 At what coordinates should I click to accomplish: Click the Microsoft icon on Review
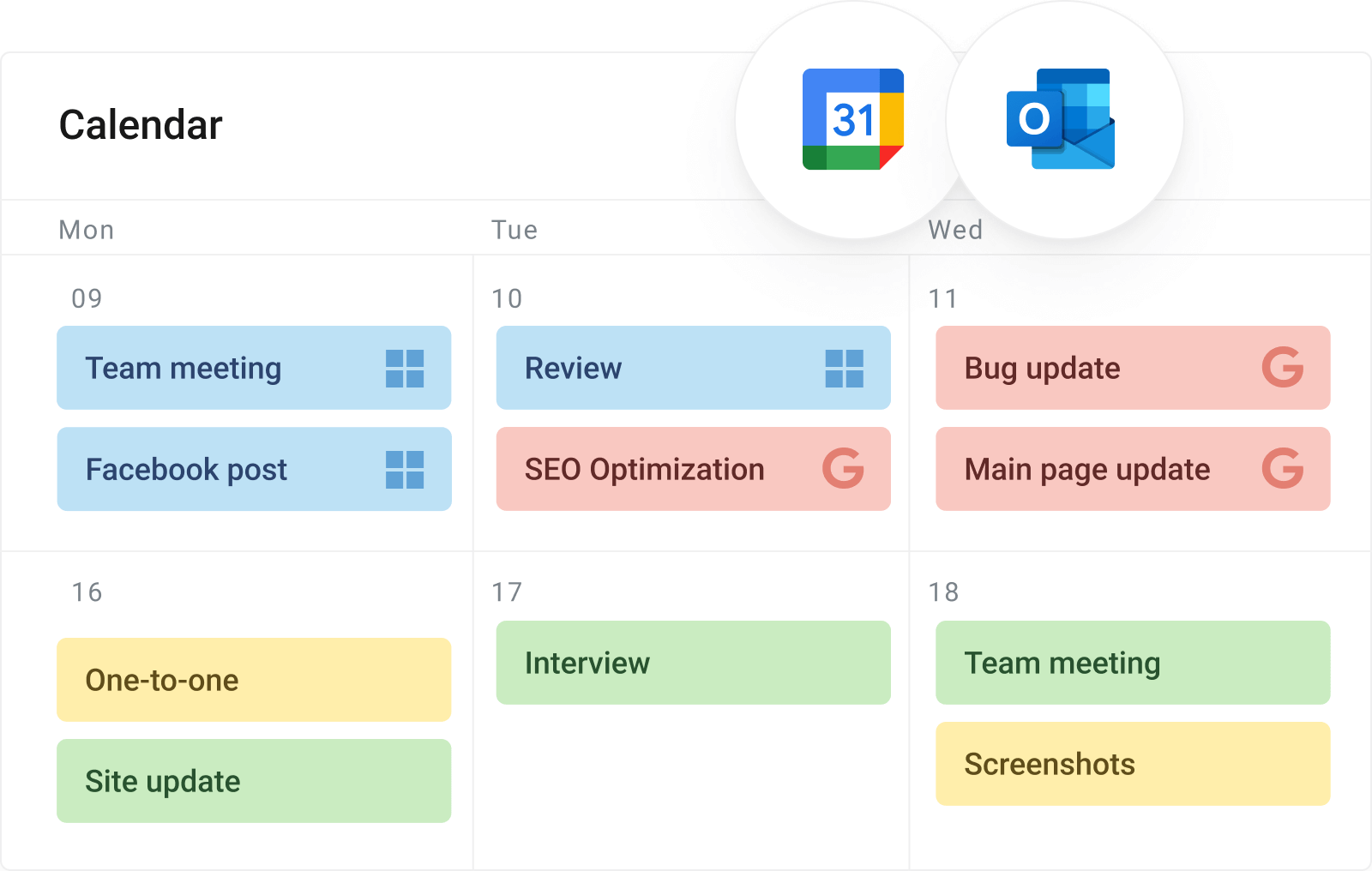(x=845, y=368)
